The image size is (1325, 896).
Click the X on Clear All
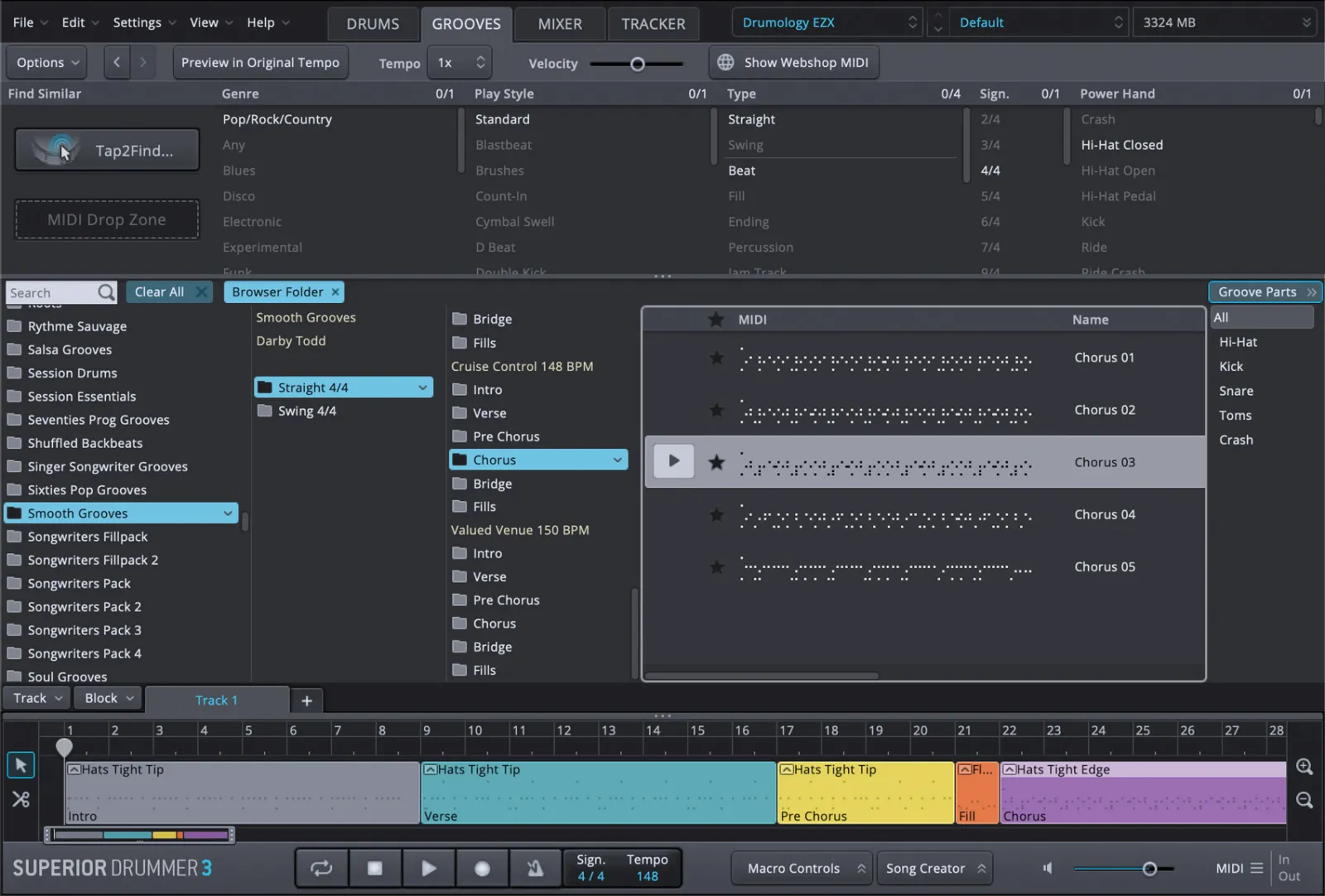tap(201, 291)
